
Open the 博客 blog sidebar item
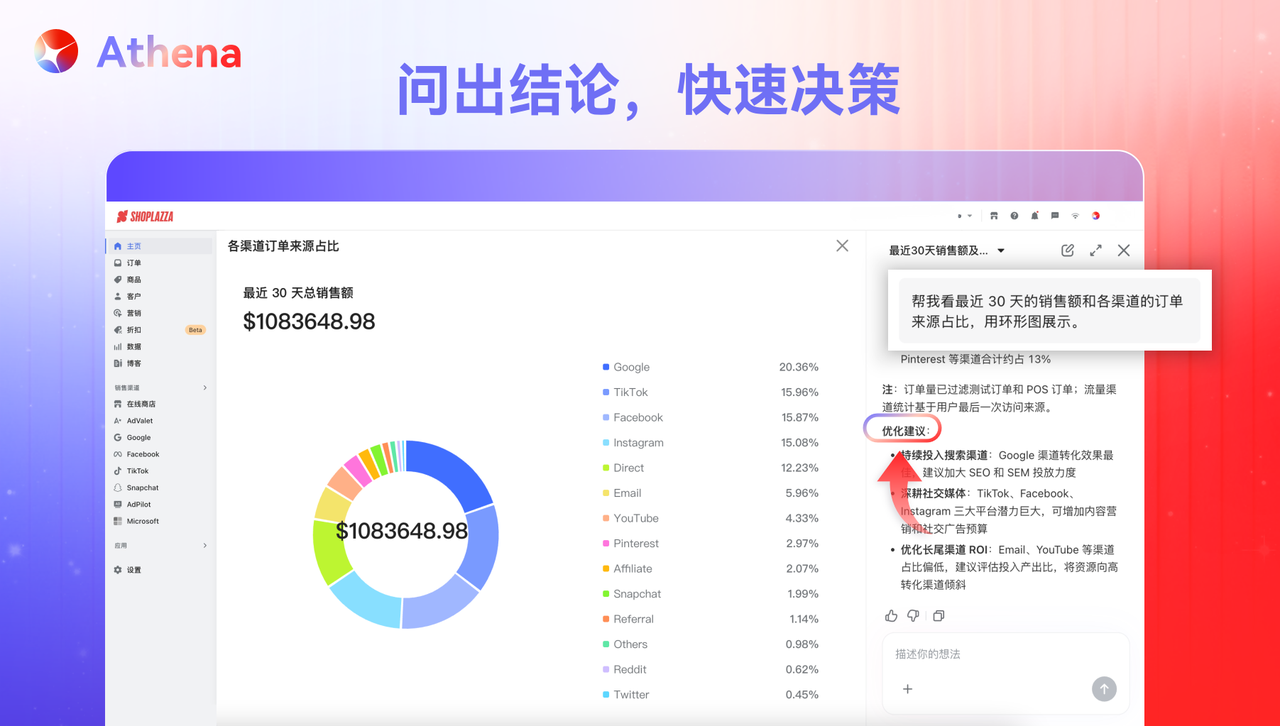159,363
